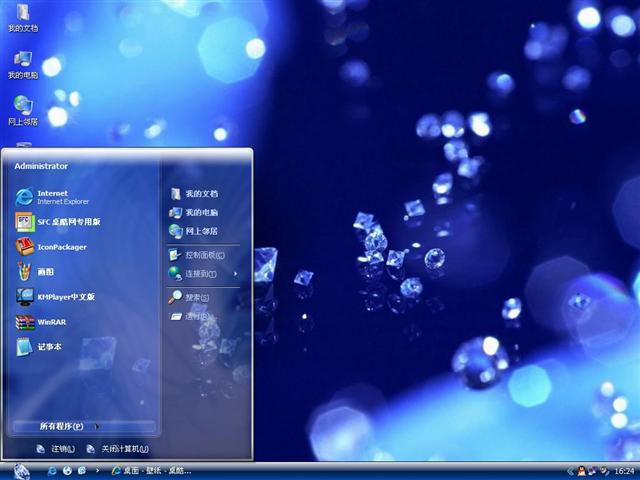Switch to 桌面-壁纸-桌酷 taskbar window
The image size is (640, 480).
[x=152, y=471]
